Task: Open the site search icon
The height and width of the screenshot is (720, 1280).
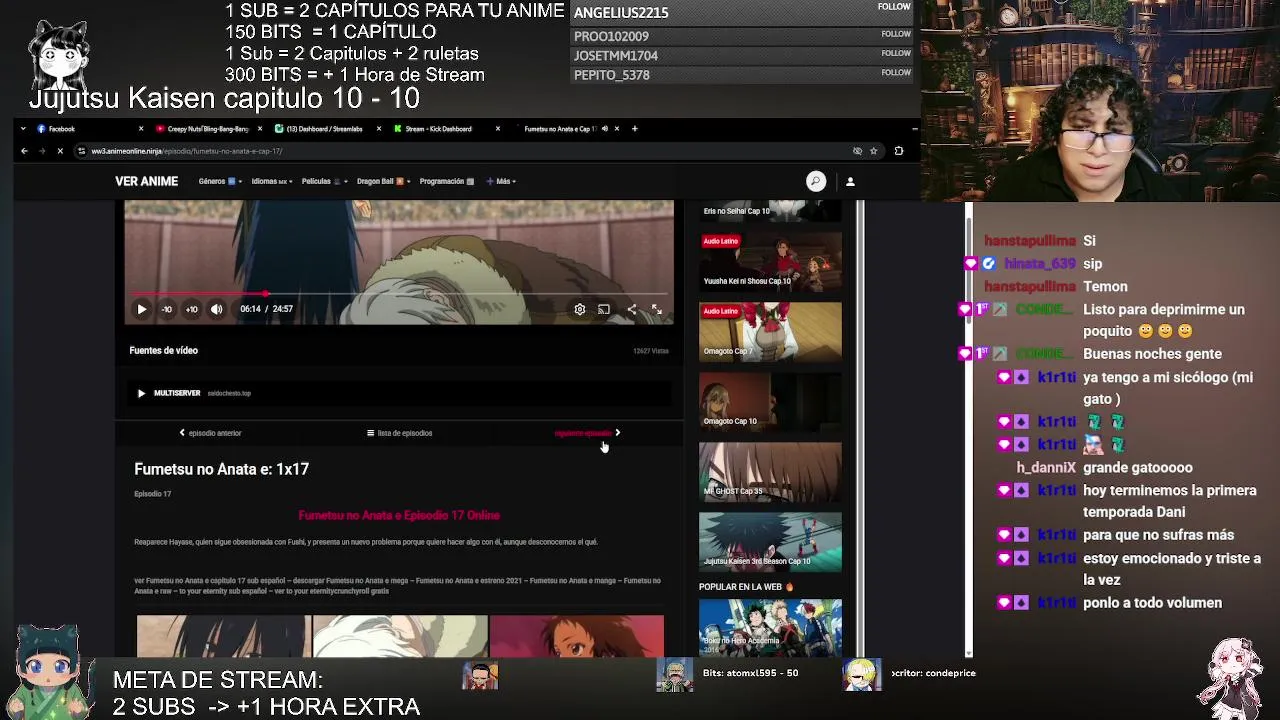Action: [x=816, y=181]
